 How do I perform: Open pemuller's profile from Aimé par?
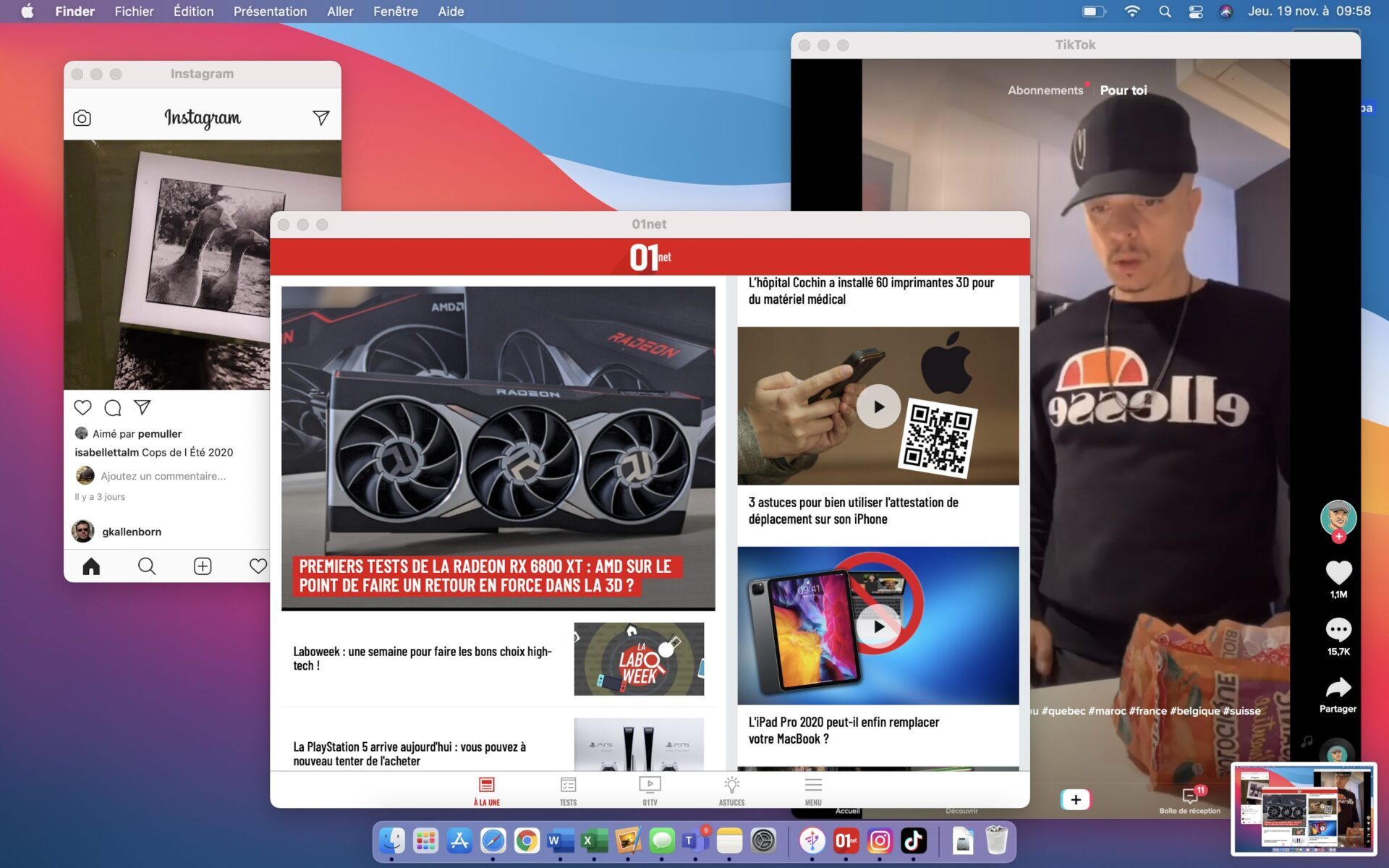point(160,434)
